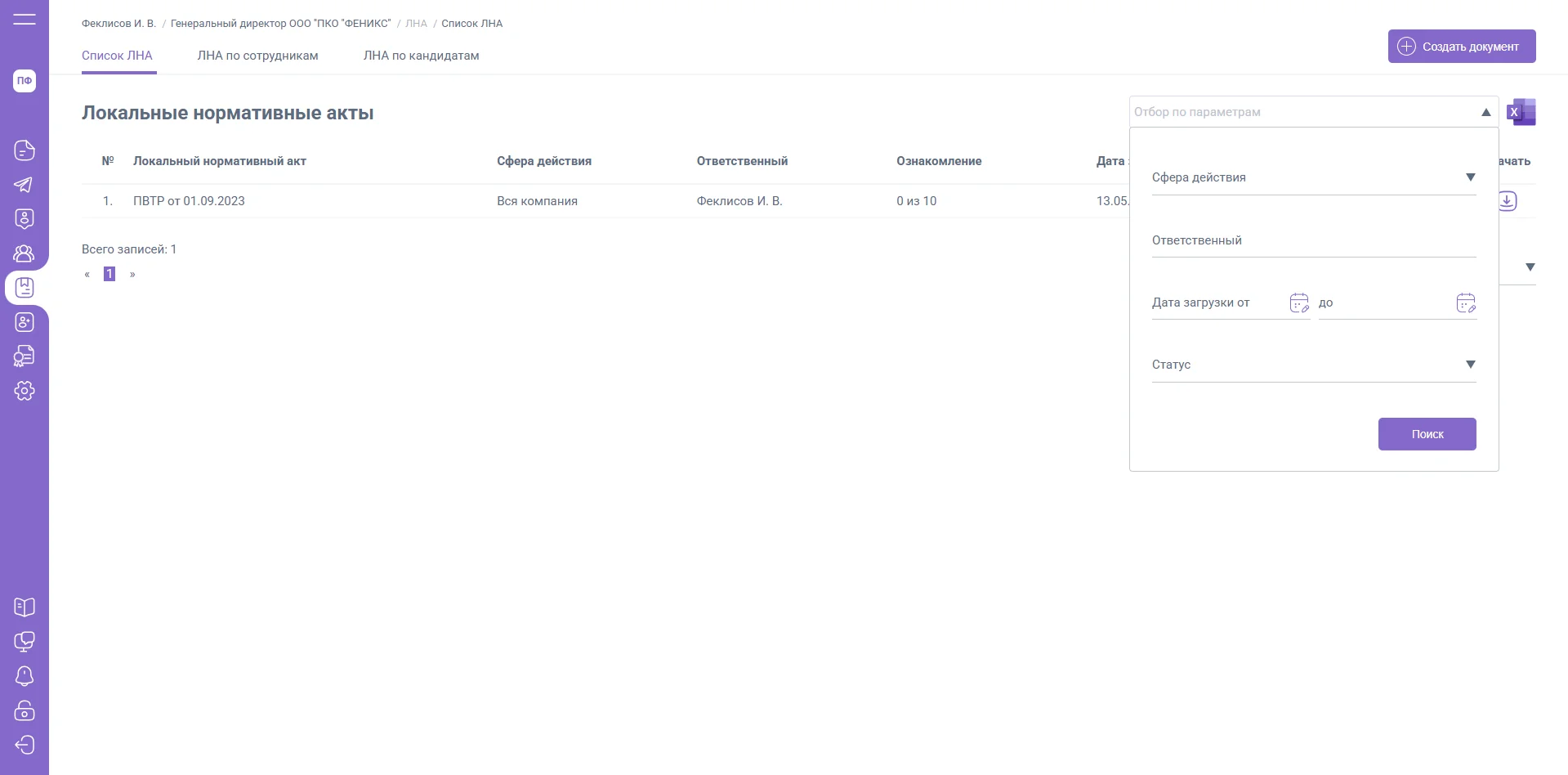This screenshot has height=775, width=1568.
Task: Export list using the Excel icon
Action: (x=1521, y=112)
